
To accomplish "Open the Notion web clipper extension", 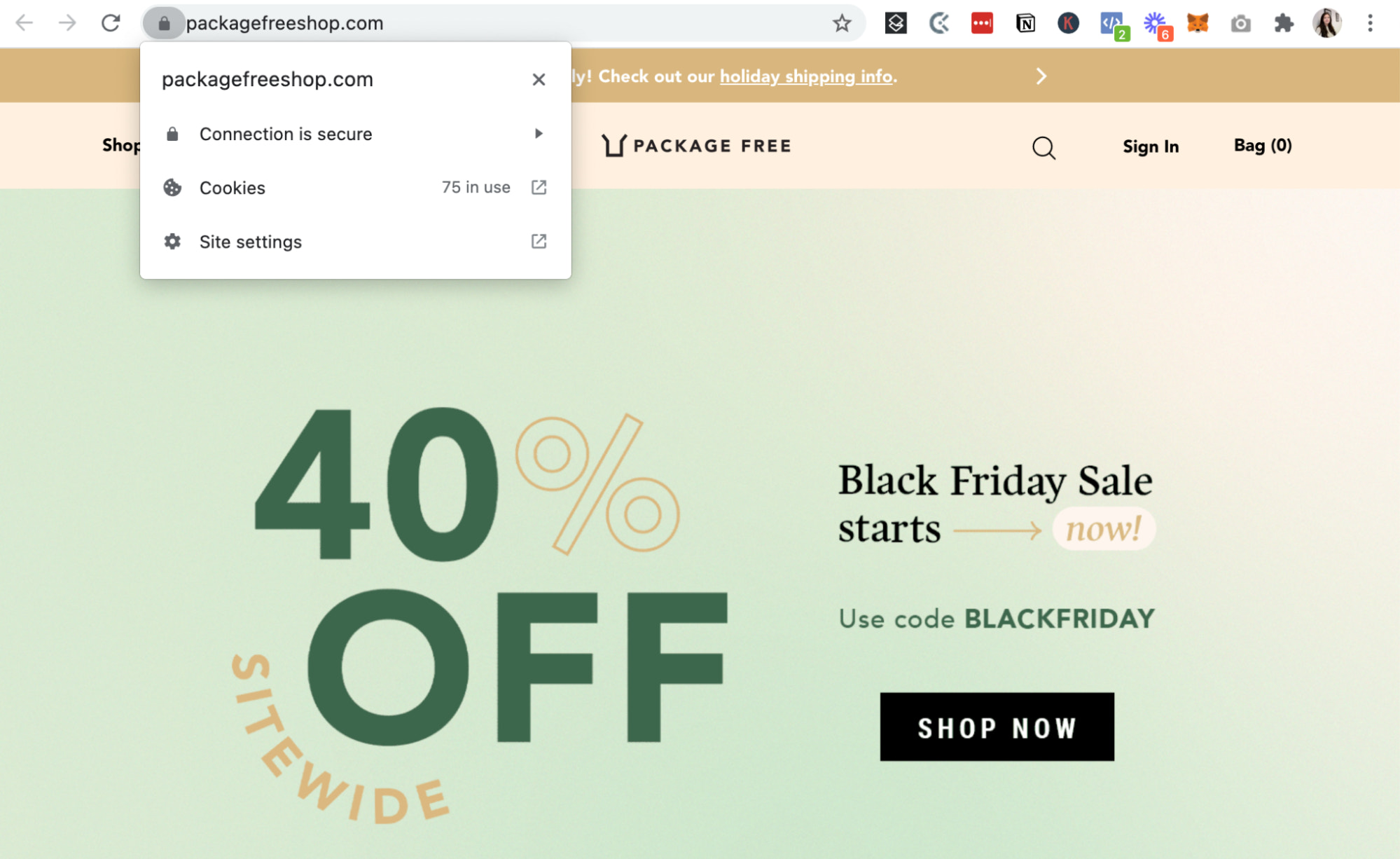I will (1025, 23).
